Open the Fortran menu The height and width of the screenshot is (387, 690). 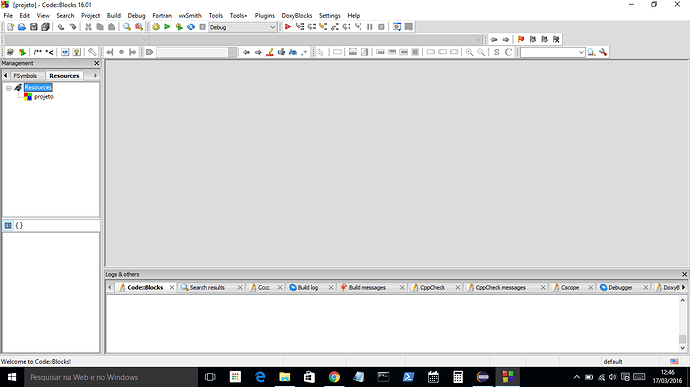[162, 15]
